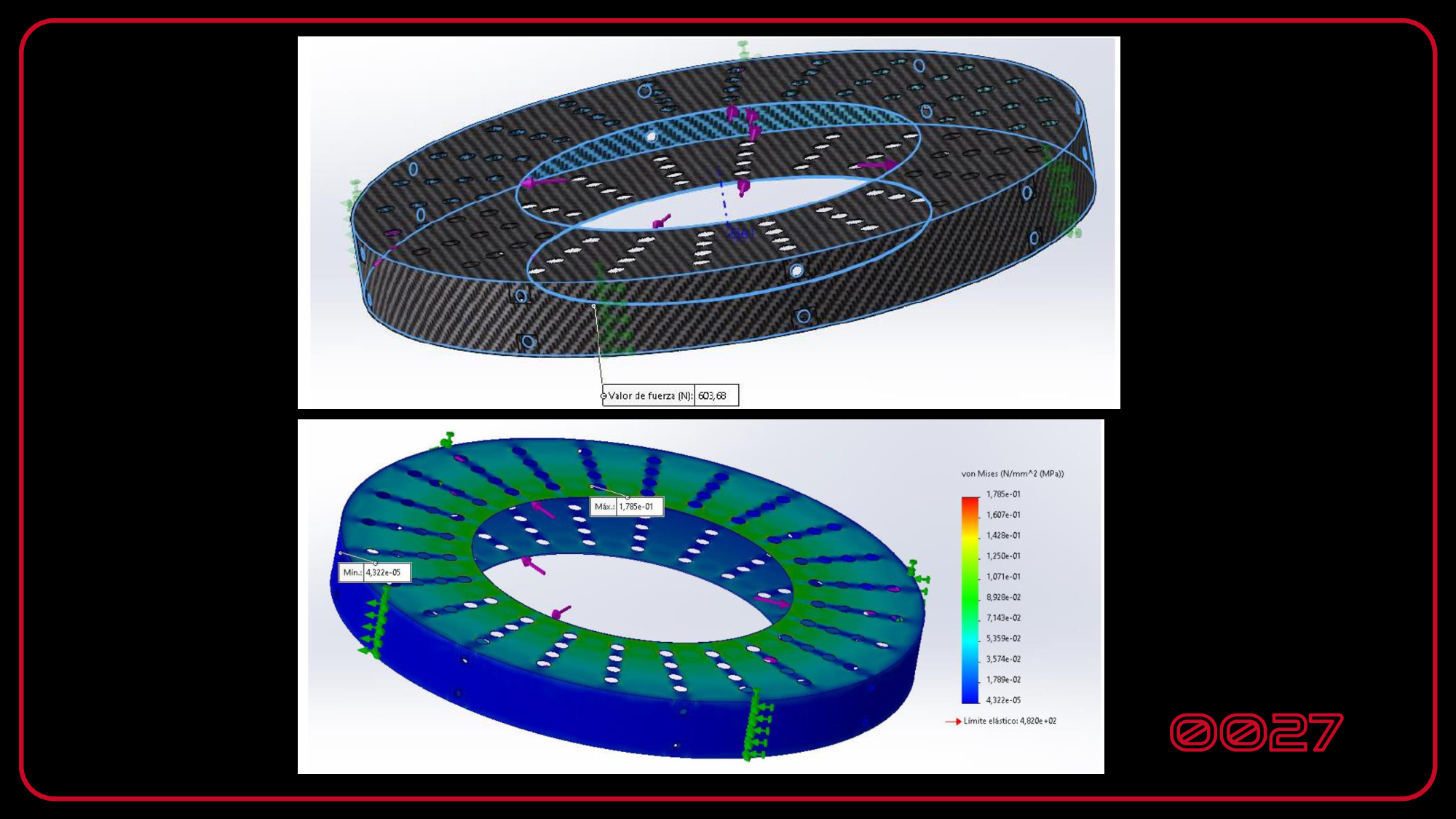Click the purple right-pointing force arrow, carbon model
Viewport: 1456px width, 819px height.
[x=877, y=165]
